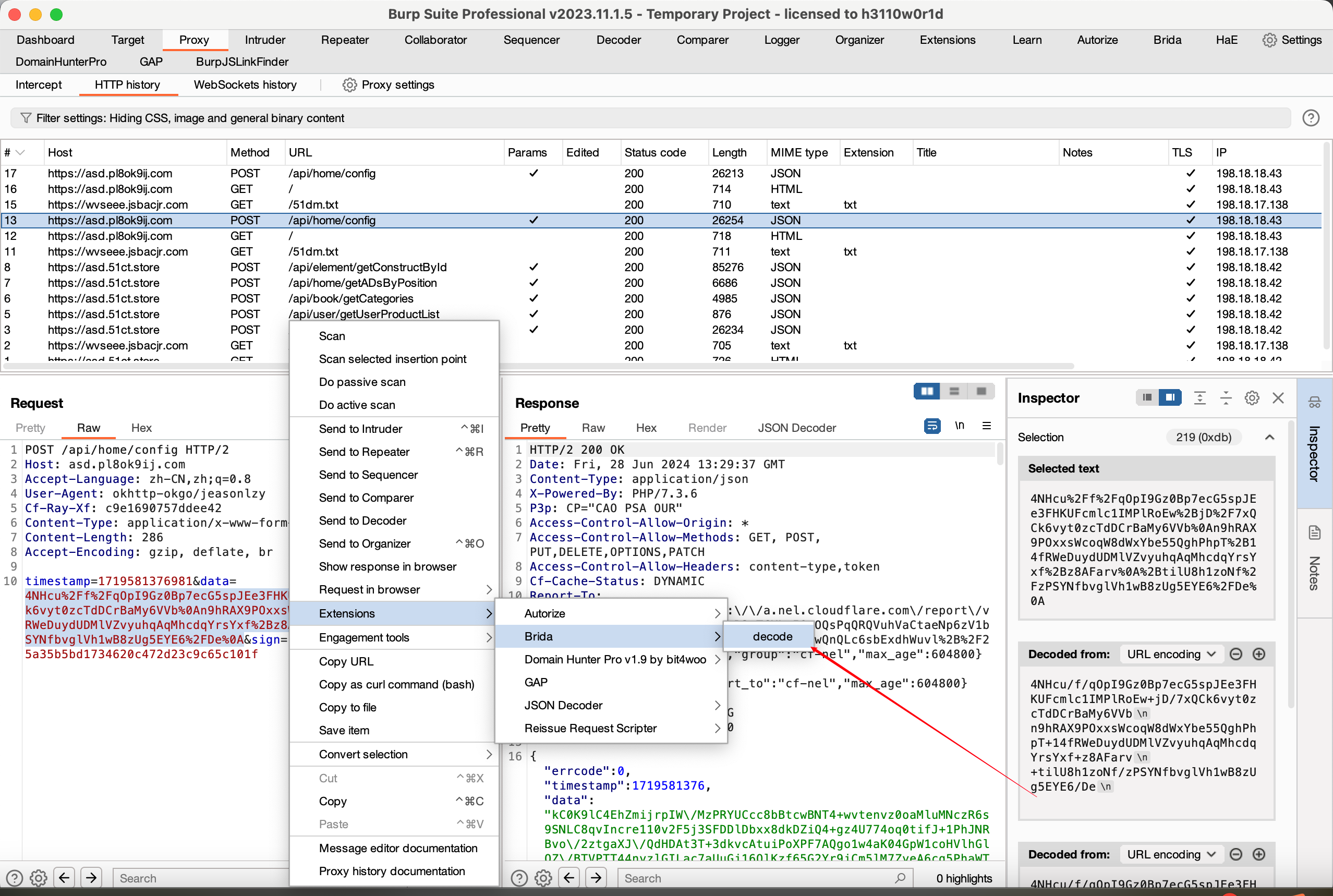Click the Proxy settings gear icon
This screenshot has width=1333, height=896.
click(x=349, y=85)
